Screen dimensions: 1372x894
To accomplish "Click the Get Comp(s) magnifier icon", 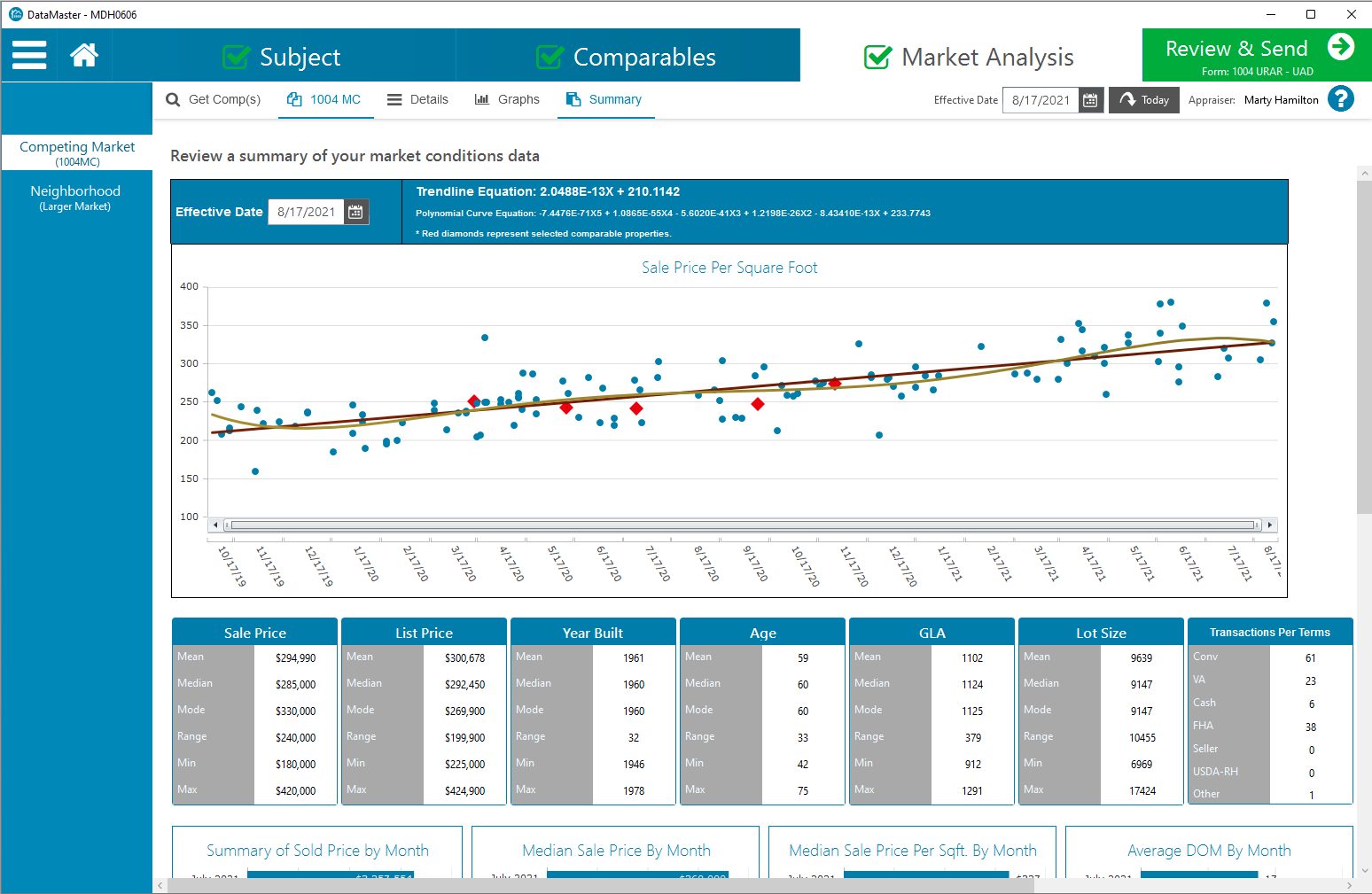I will tap(172, 99).
